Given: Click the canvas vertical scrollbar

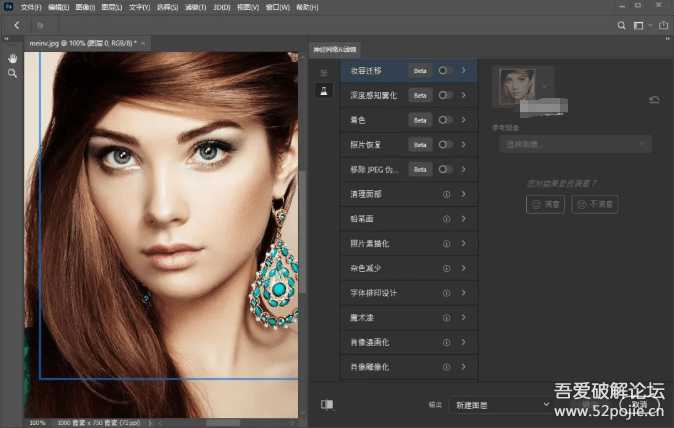Looking at the screenshot, I should [x=303, y=232].
